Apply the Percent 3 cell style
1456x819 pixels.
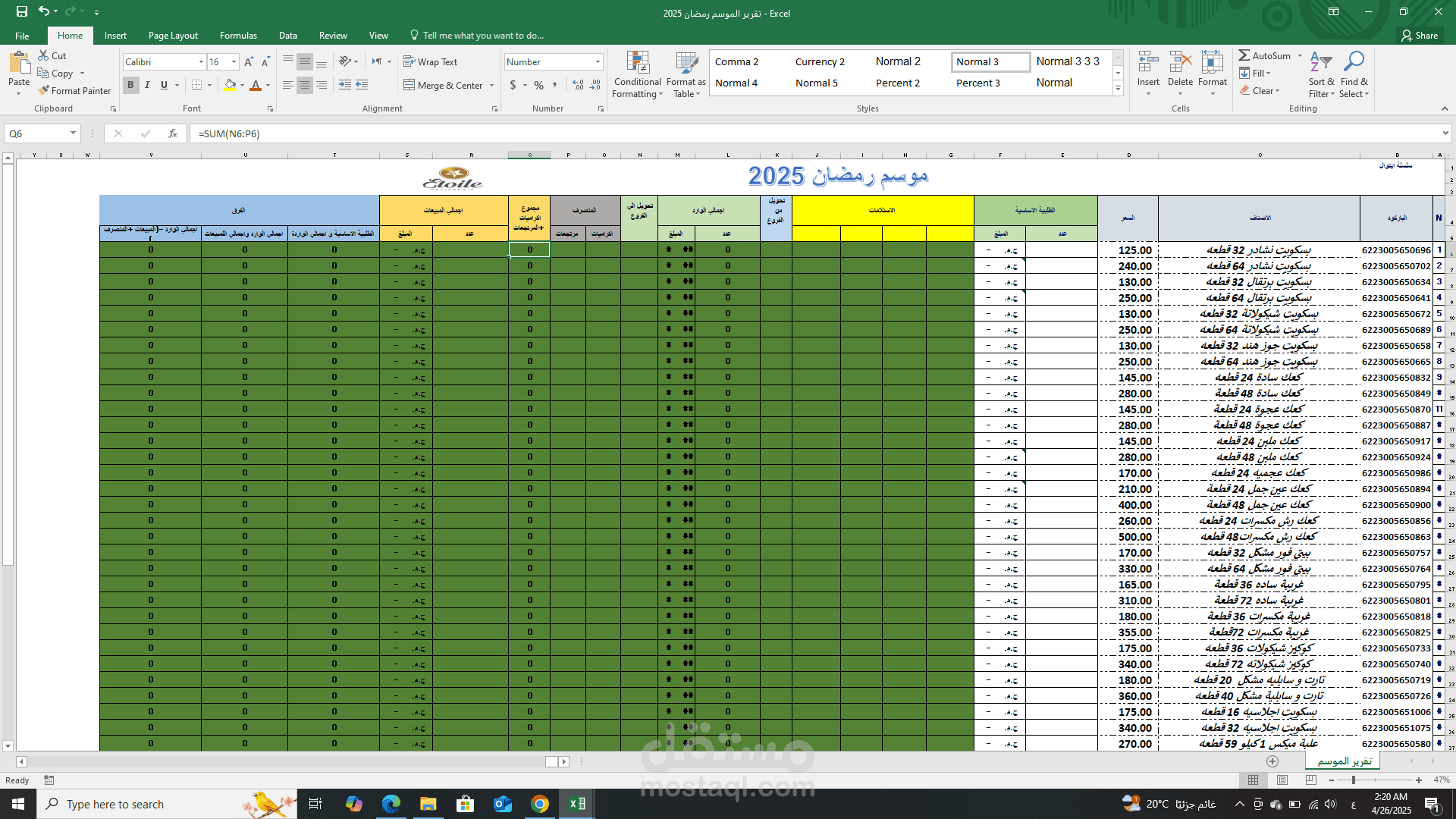[x=977, y=83]
